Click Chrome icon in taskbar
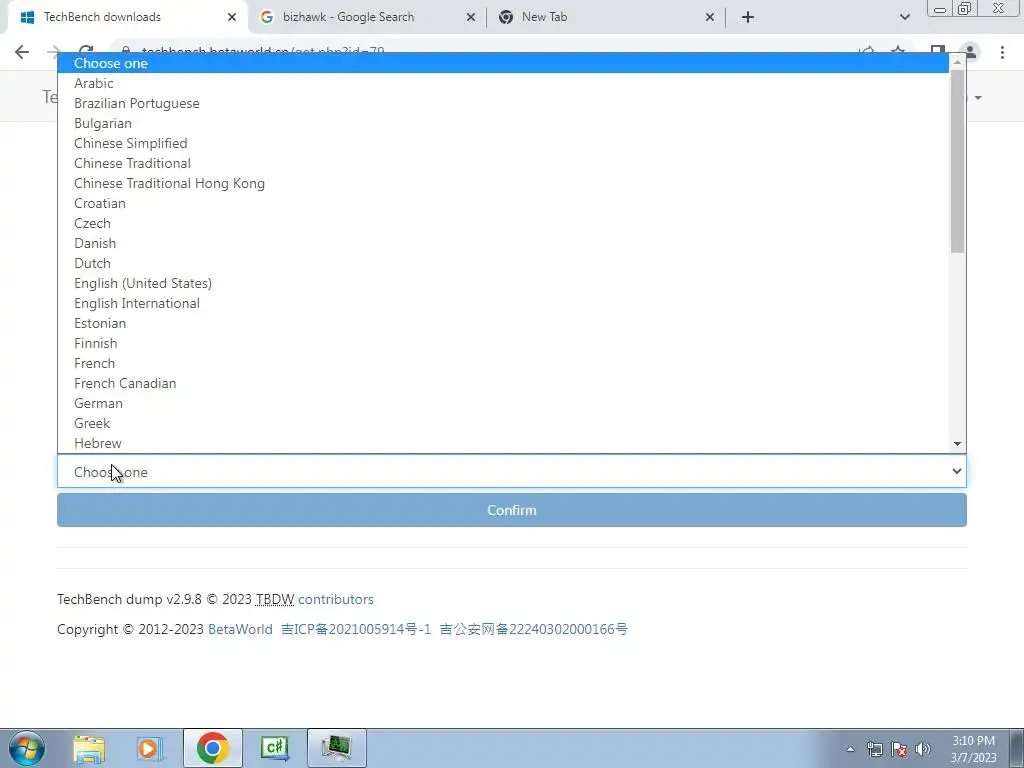The height and width of the screenshot is (768, 1024). (x=212, y=748)
